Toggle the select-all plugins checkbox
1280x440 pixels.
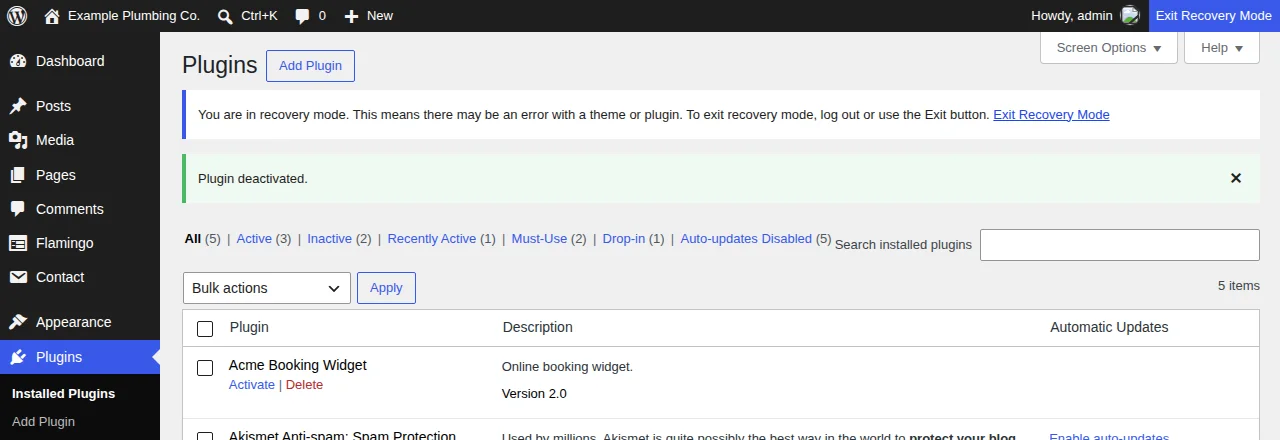pyautogui.click(x=205, y=329)
